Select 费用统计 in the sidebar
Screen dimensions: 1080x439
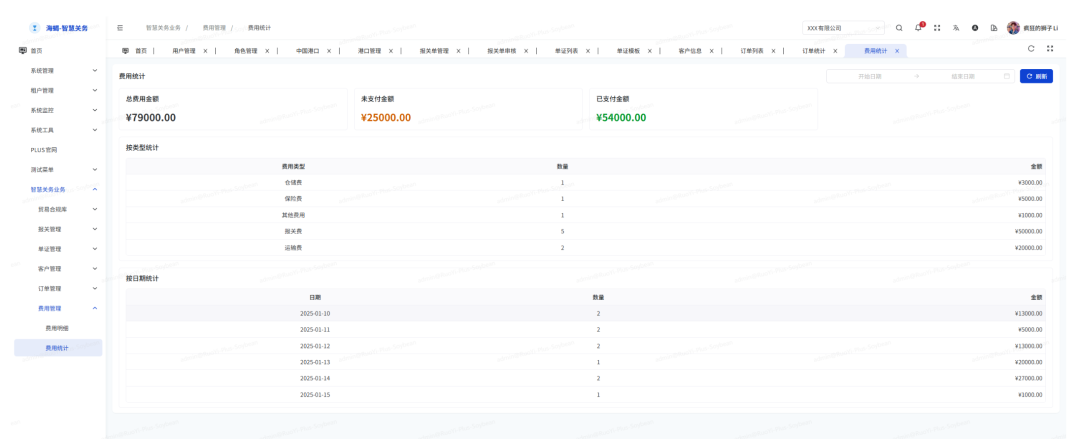tap(59, 348)
